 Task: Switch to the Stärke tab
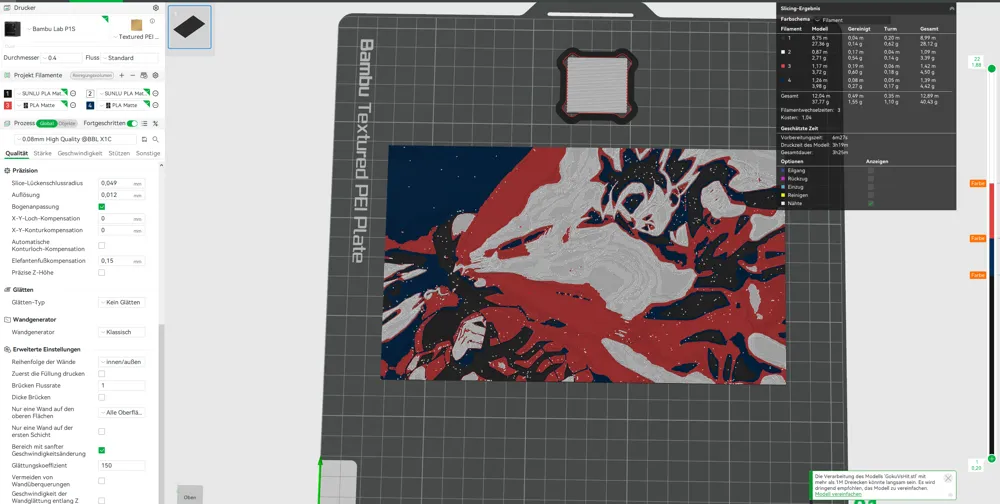tap(43, 153)
